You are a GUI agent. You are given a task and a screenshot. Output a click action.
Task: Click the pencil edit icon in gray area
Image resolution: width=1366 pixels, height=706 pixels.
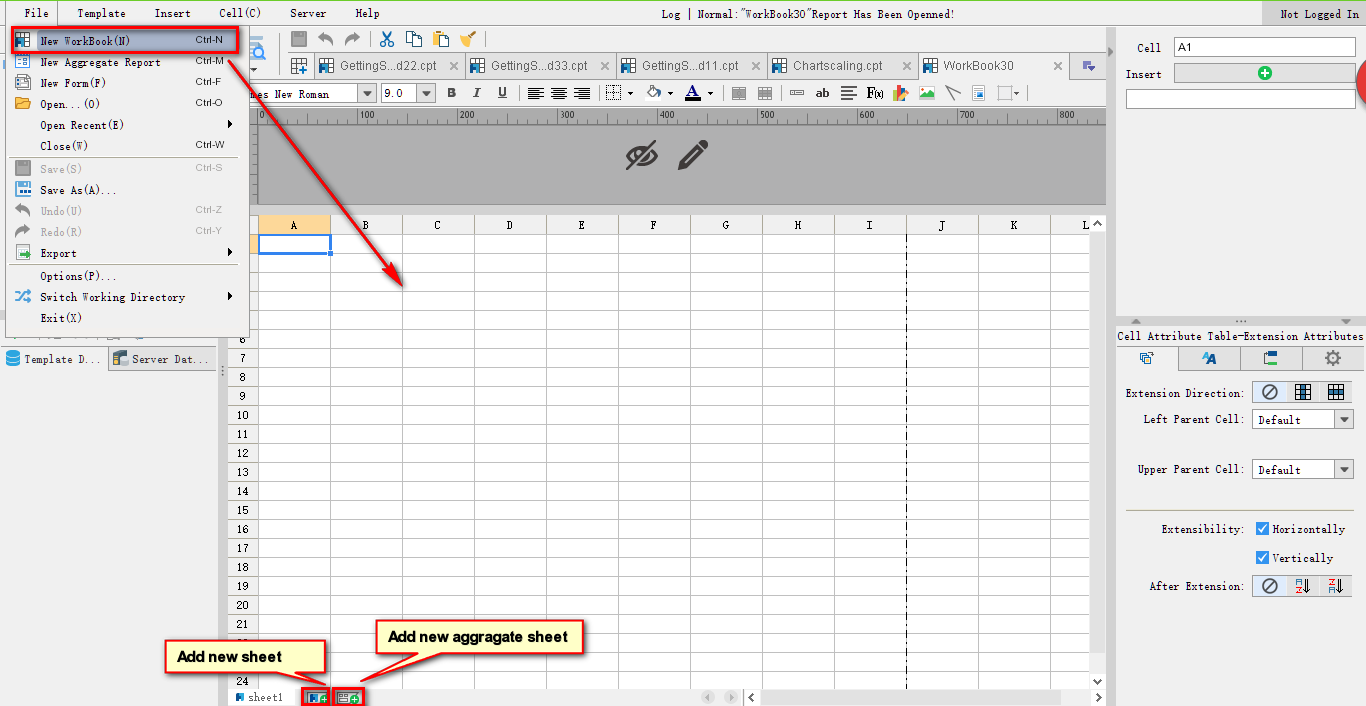pos(693,155)
